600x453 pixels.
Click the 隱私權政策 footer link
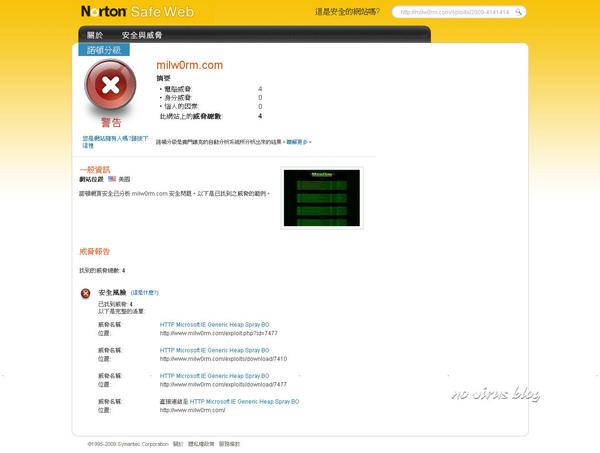pos(201,444)
